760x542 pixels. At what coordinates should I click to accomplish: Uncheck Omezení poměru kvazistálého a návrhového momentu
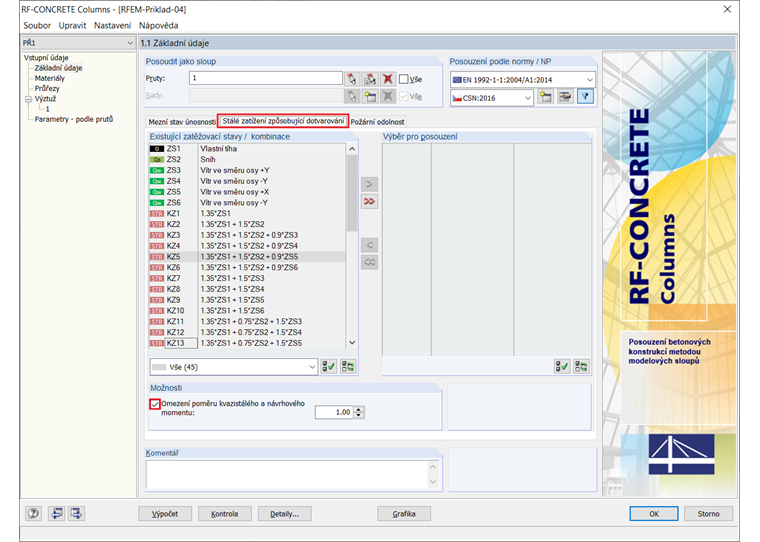coord(155,404)
